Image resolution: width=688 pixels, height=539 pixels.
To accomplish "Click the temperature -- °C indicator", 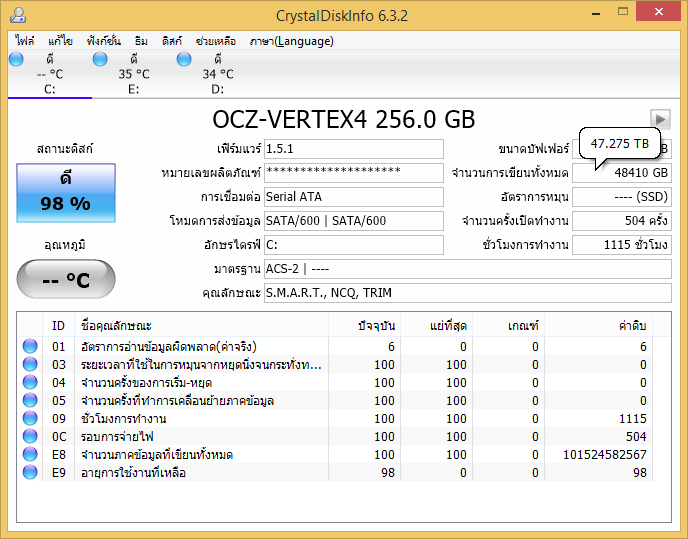I will 66,279.
